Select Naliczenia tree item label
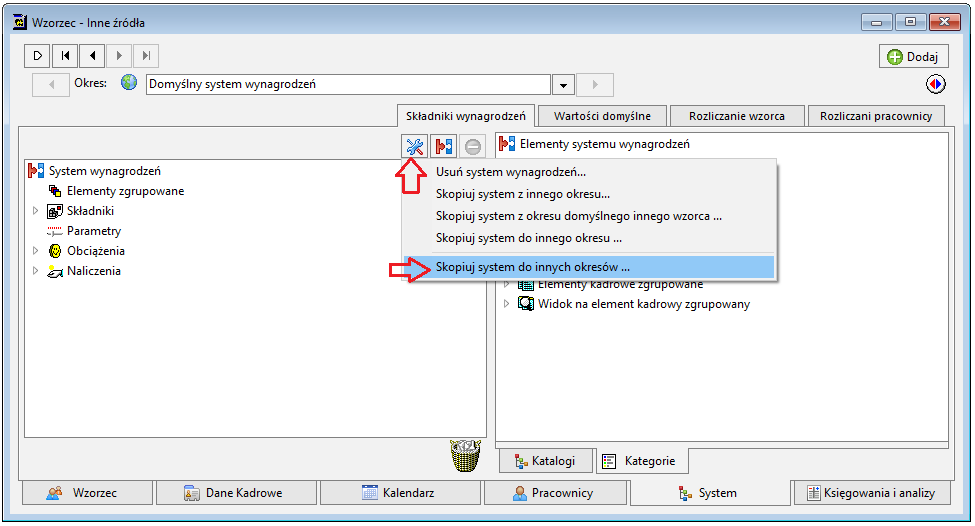975x526 pixels. coord(94,270)
